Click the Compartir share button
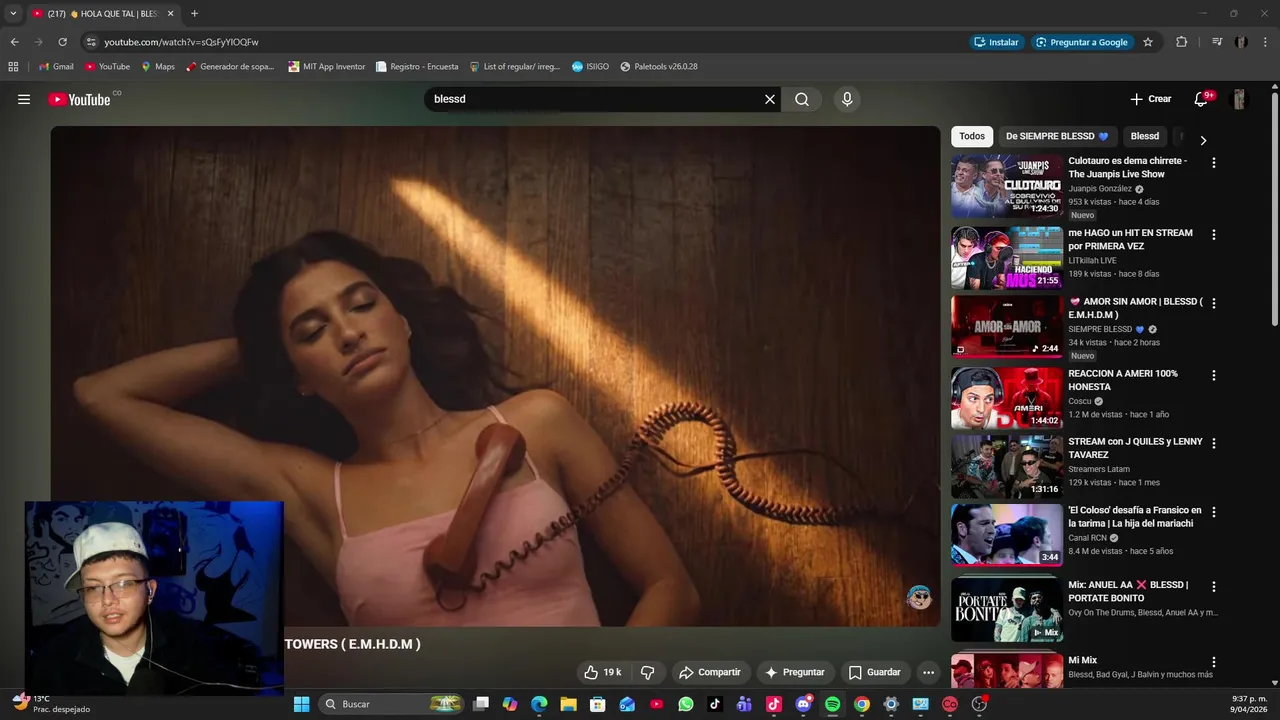Image resolution: width=1280 pixels, height=720 pixels. click(709, 672)
